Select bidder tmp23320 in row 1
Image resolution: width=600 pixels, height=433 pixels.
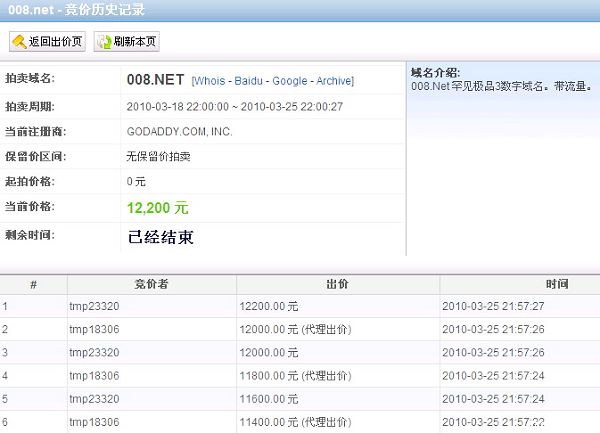click(x=93, y=306)
